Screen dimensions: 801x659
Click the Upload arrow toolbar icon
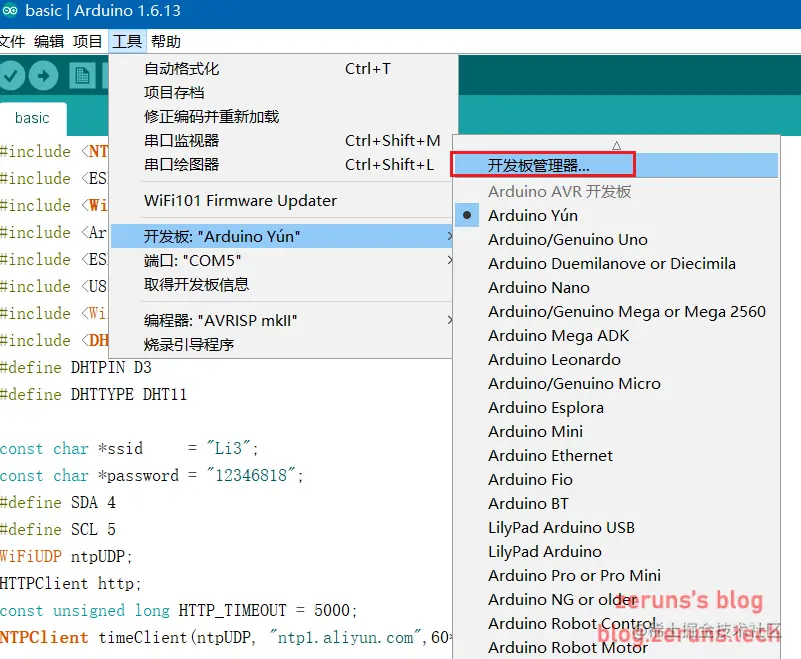(43, 76)
